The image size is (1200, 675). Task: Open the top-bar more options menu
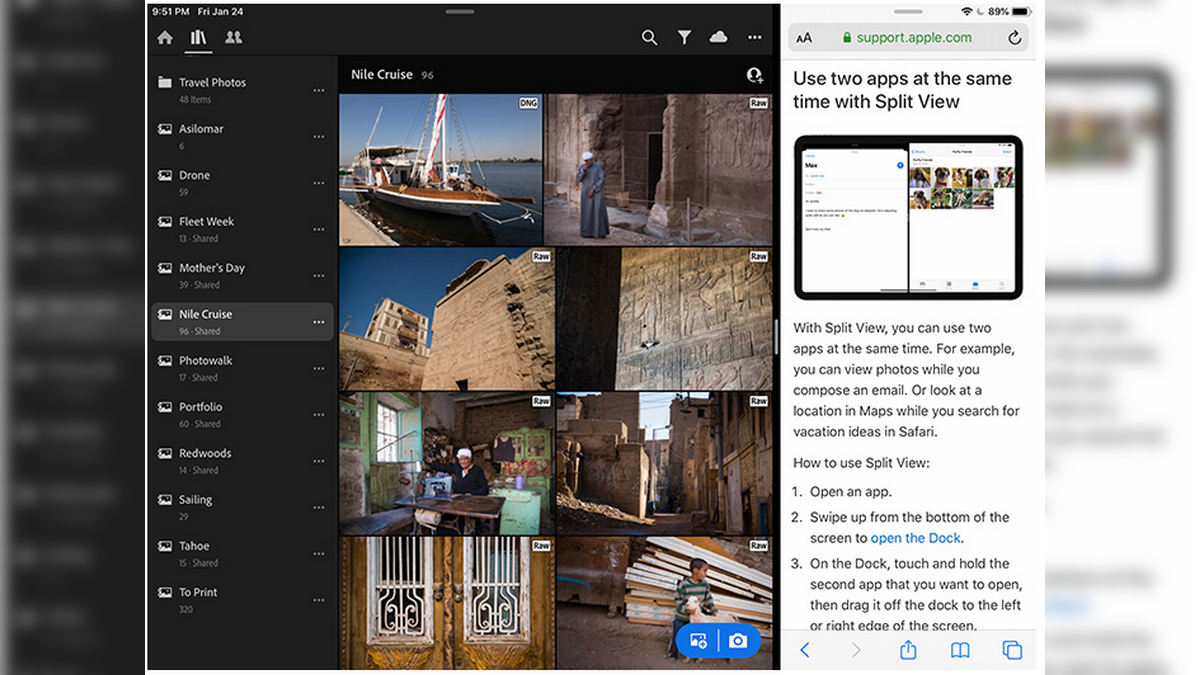coord(754,37)
